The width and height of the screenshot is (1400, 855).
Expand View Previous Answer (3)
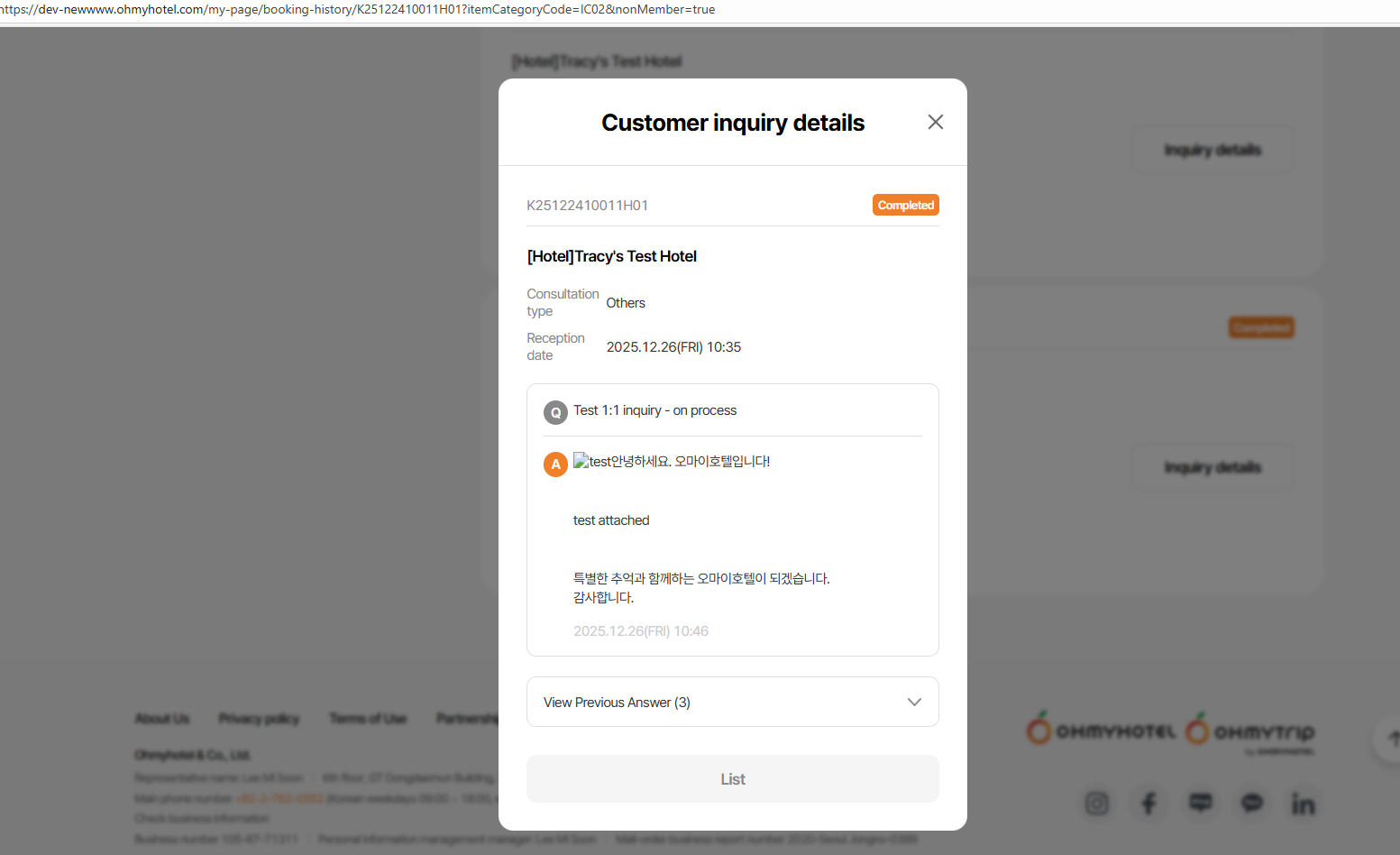tap(618, 703)
